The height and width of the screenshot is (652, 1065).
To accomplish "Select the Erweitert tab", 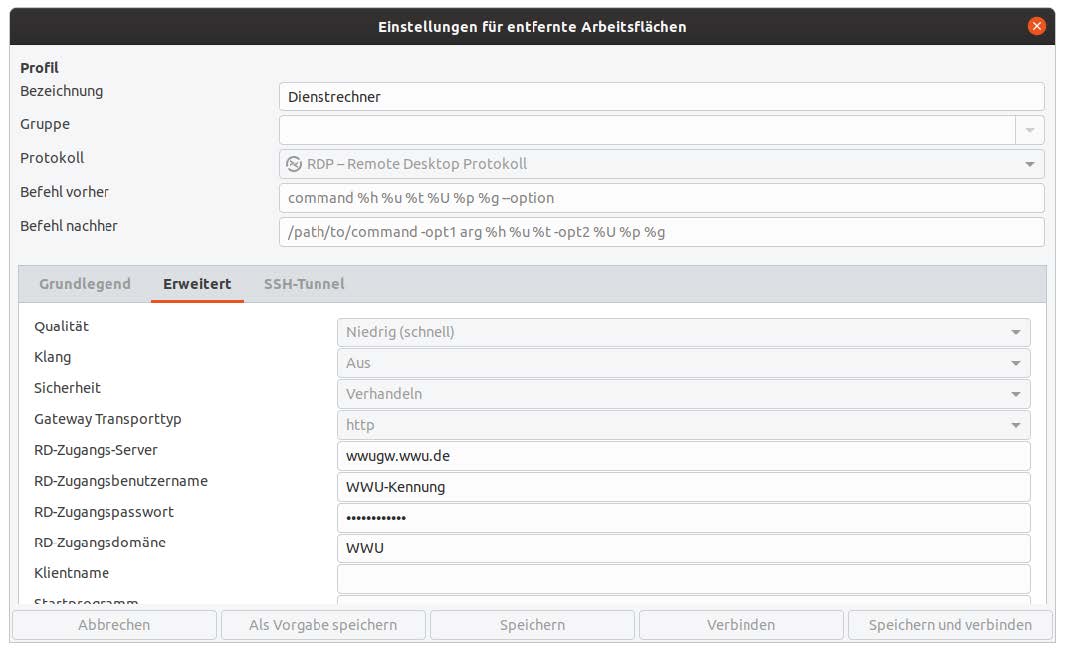I will point(197,284).
